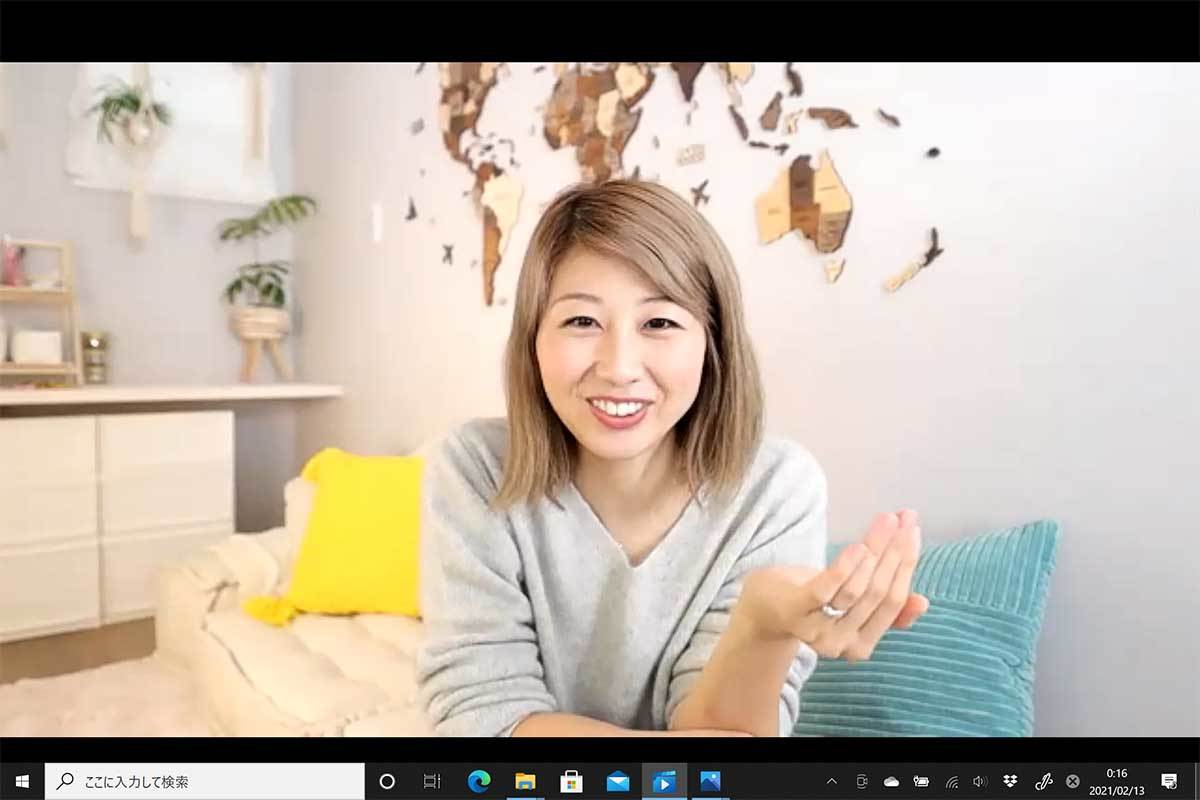Open the clock and calendar showing 2021/02/13

[x=1116, y=781]
